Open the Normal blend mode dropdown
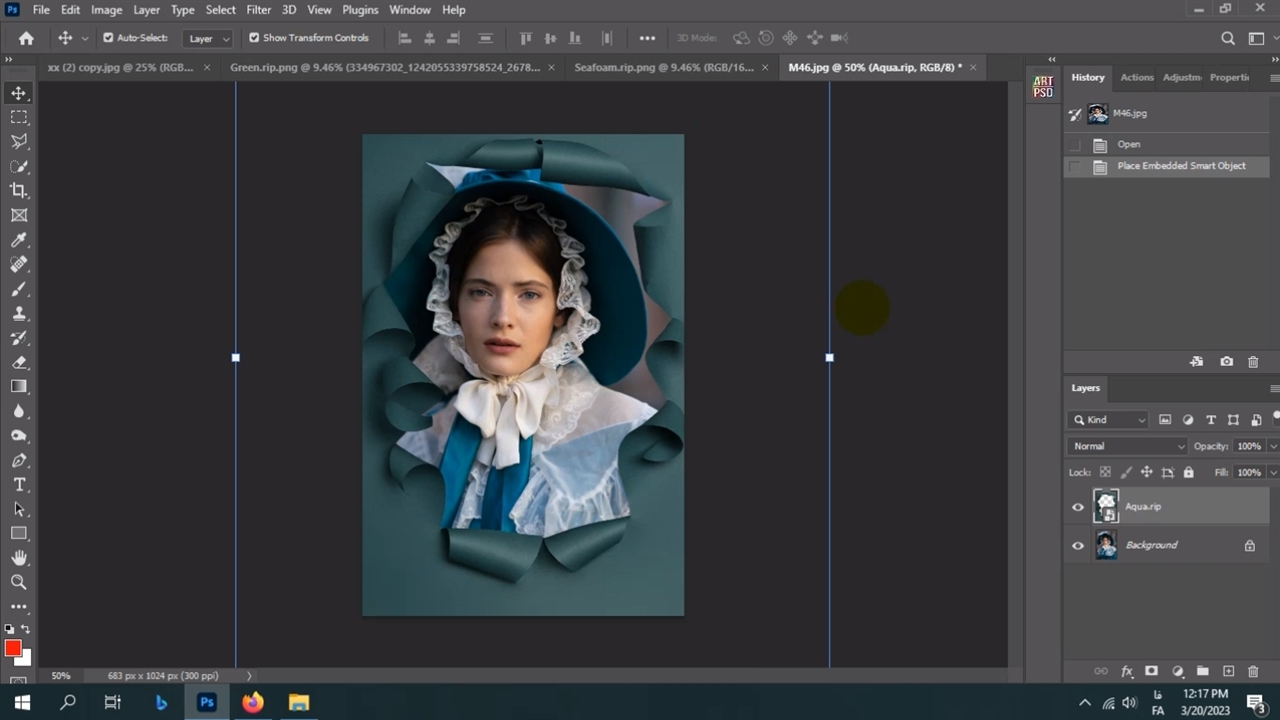This screenshot has height=720, width=1280. click(x=1127, y=446)
